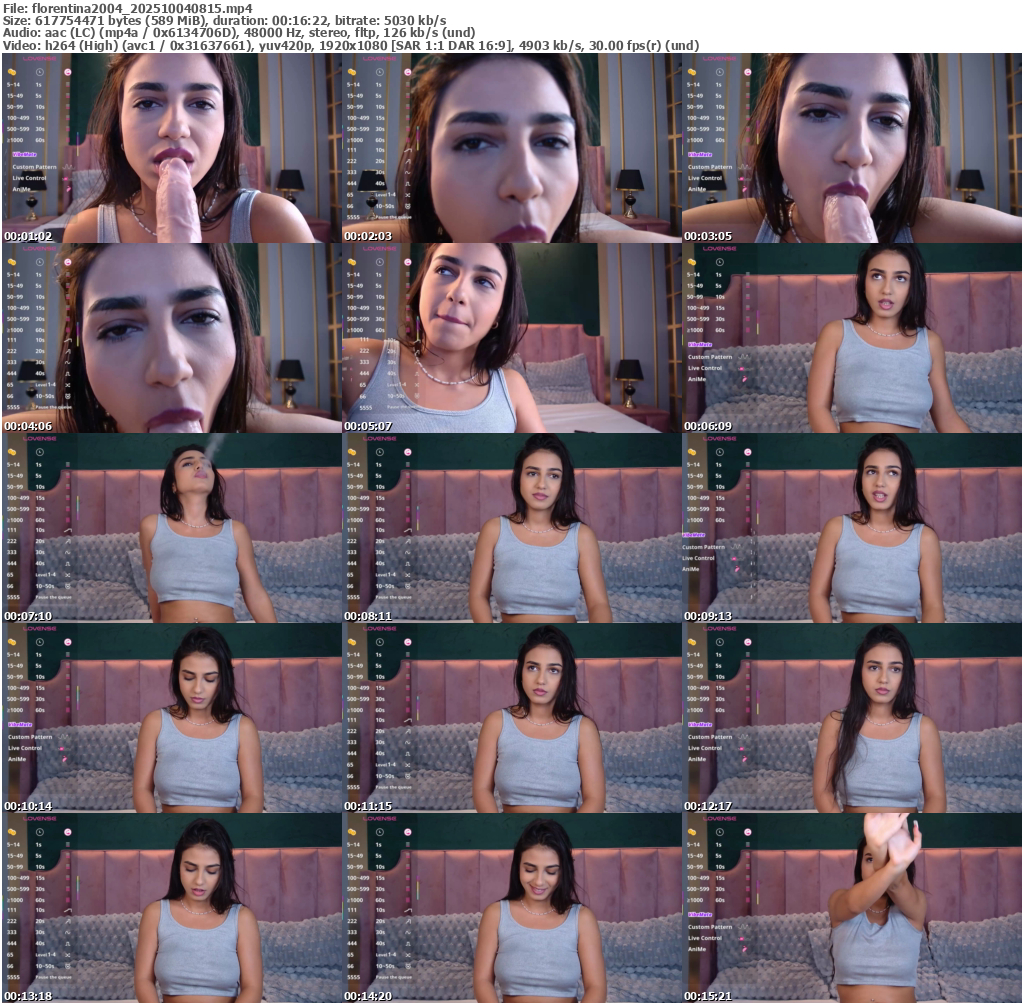Click the clock icon in the 00:13:18 frame
Screen dimensions: 1024x1003
[x=39, y=832]
